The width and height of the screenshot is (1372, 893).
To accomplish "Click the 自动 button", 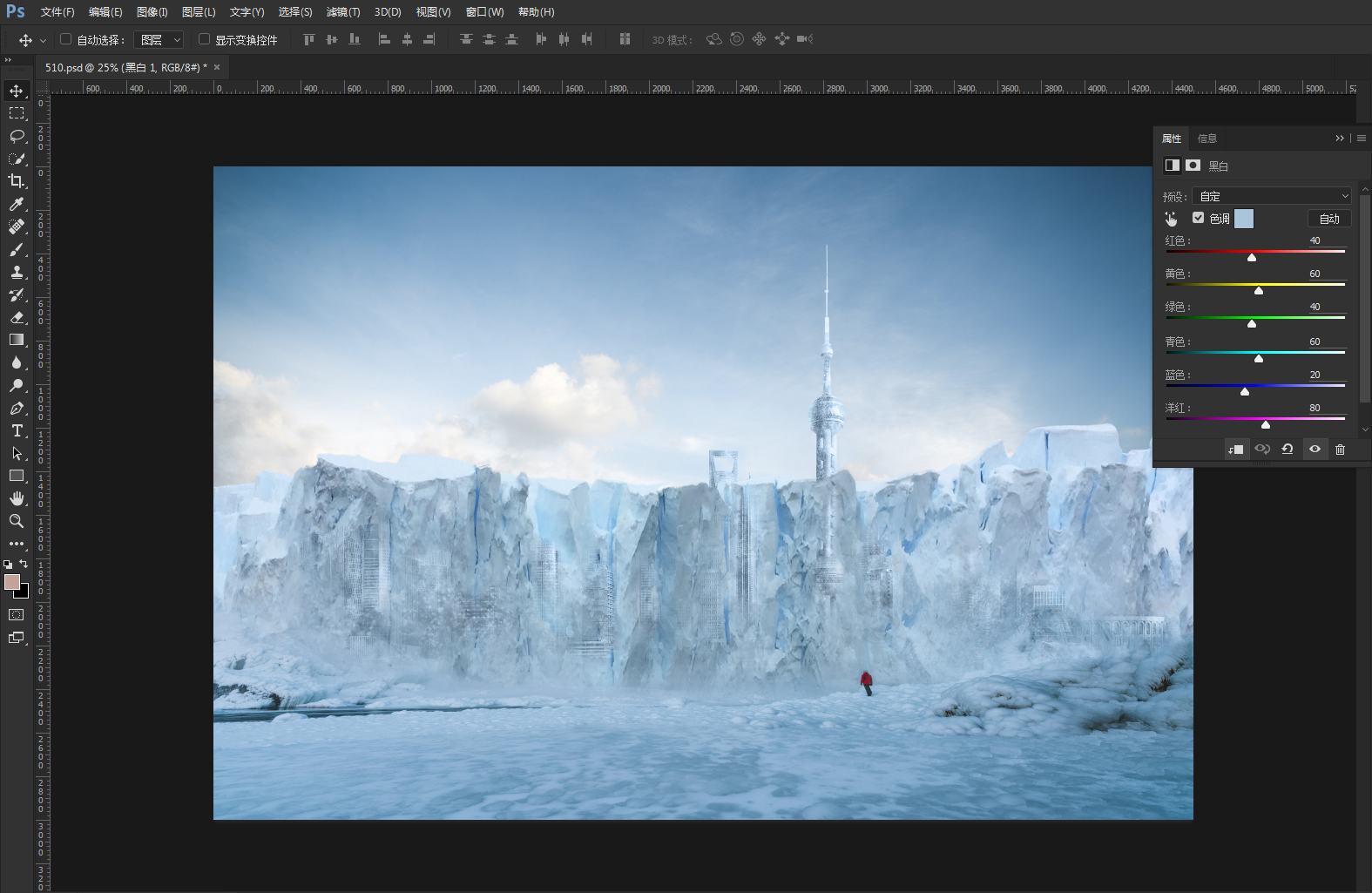I will coord(1329,219).
